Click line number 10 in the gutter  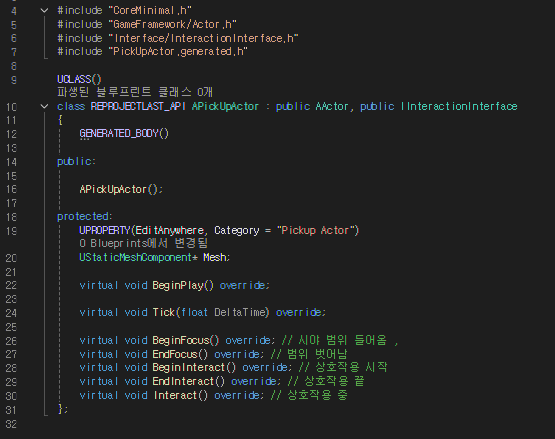[11, 107]
